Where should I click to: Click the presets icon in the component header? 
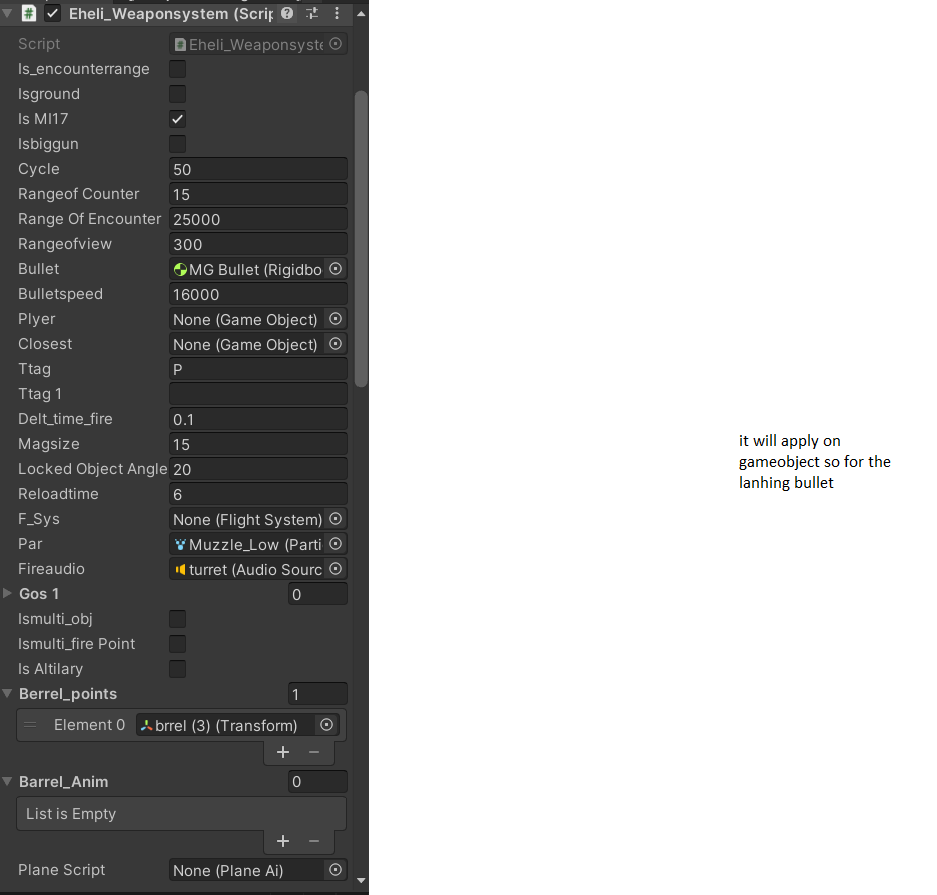coord(311,13)
